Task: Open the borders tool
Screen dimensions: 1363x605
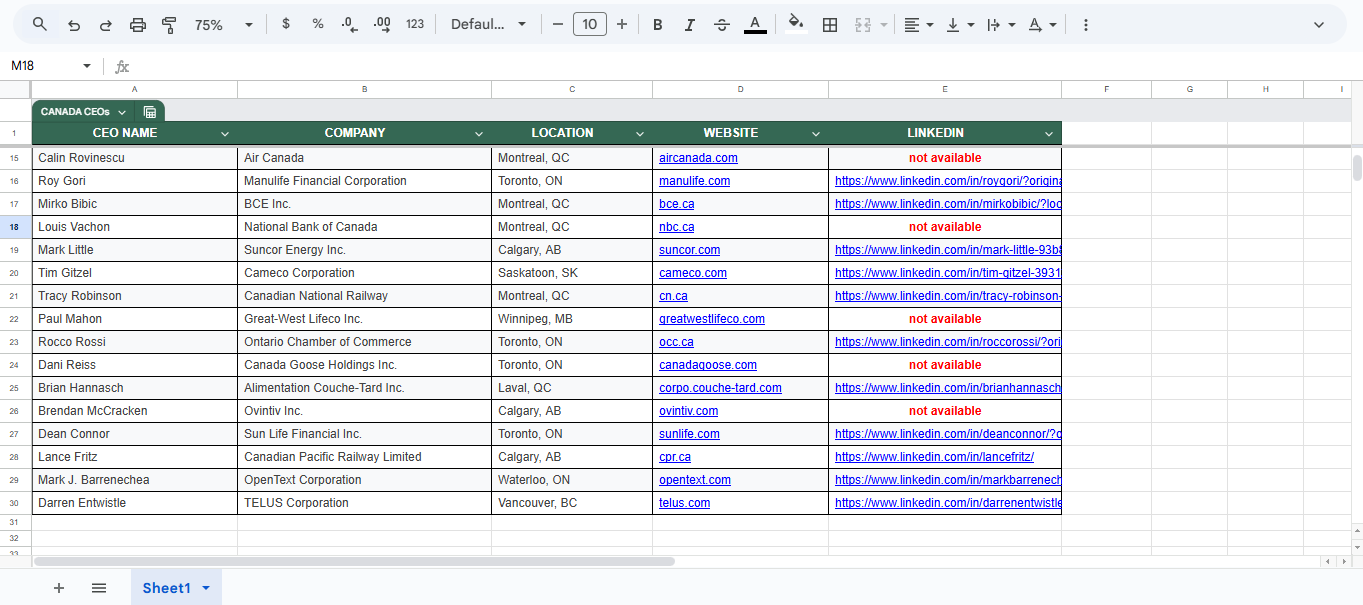Action: (x=830, y=25)
